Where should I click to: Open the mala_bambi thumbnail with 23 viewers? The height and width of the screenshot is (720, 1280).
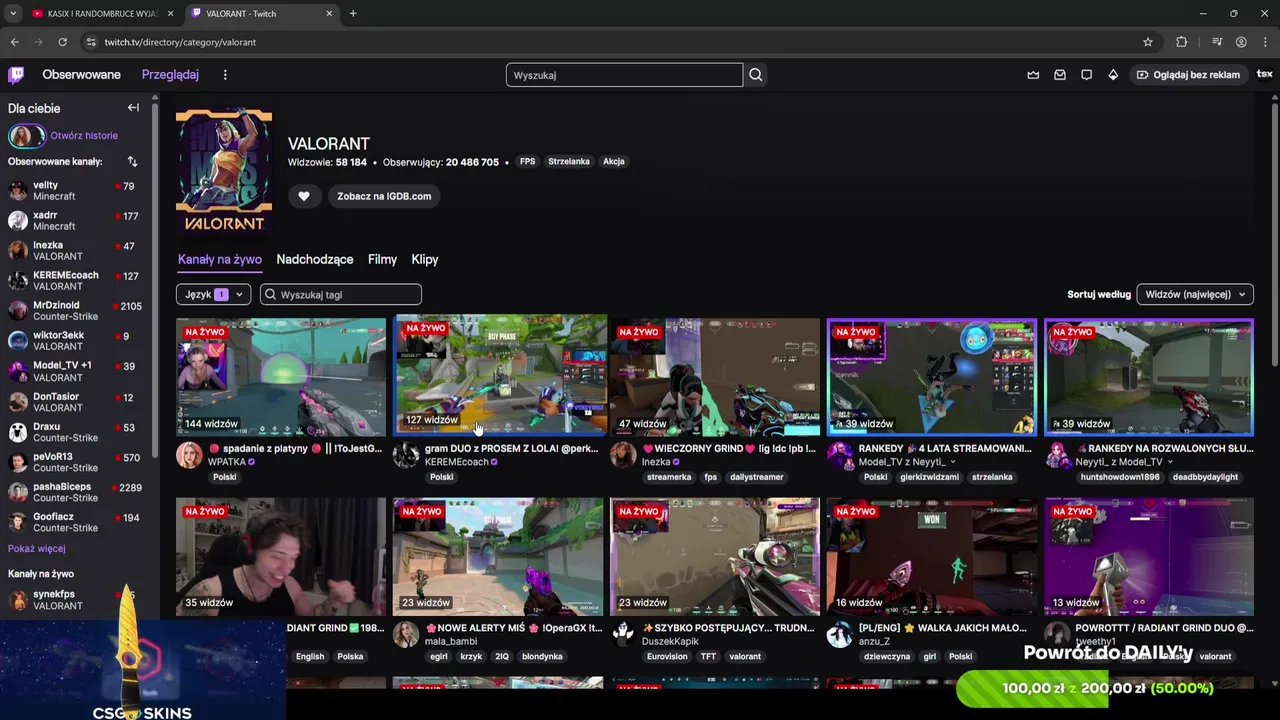click(498, 556)
